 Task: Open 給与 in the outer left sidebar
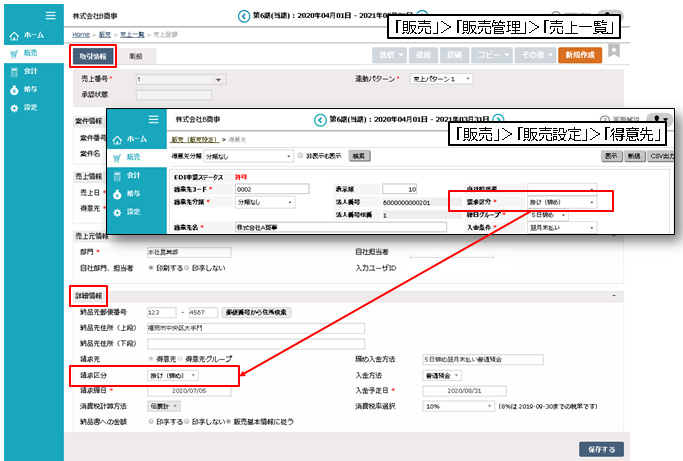coord(29,90)
